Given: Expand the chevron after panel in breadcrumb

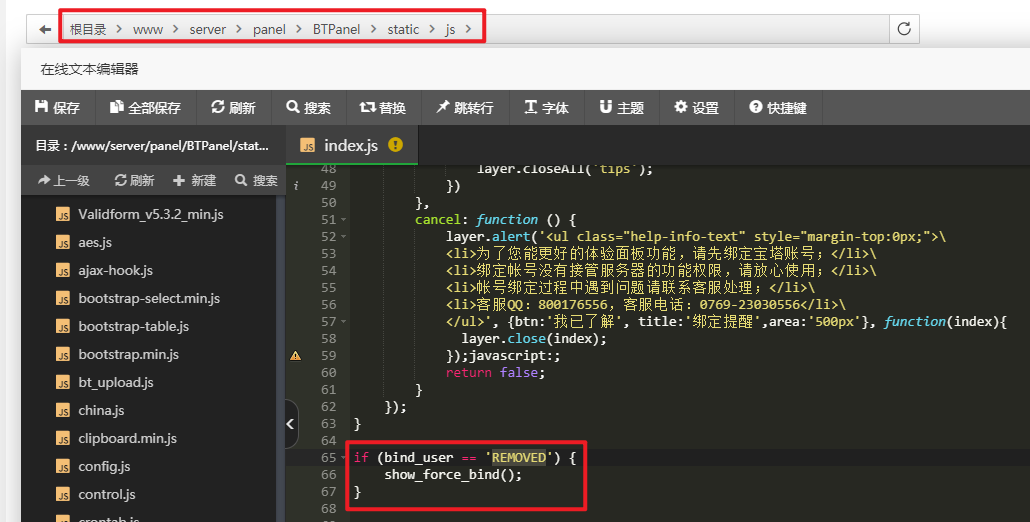Looking at the screenshot, I should pos(299,29).
